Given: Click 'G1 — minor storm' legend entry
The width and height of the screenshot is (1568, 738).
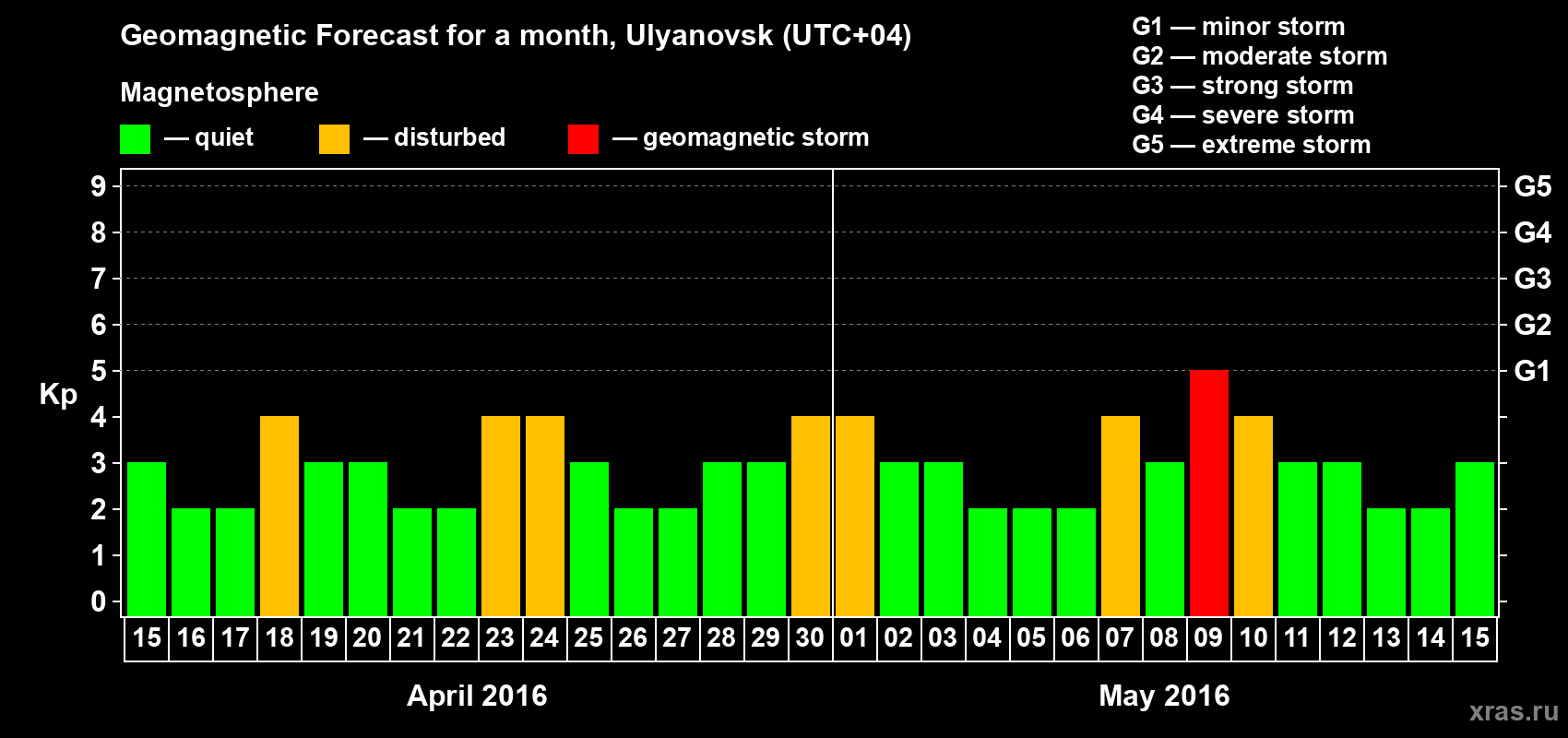Looking at the screenshot, I should pos(1239,27).
